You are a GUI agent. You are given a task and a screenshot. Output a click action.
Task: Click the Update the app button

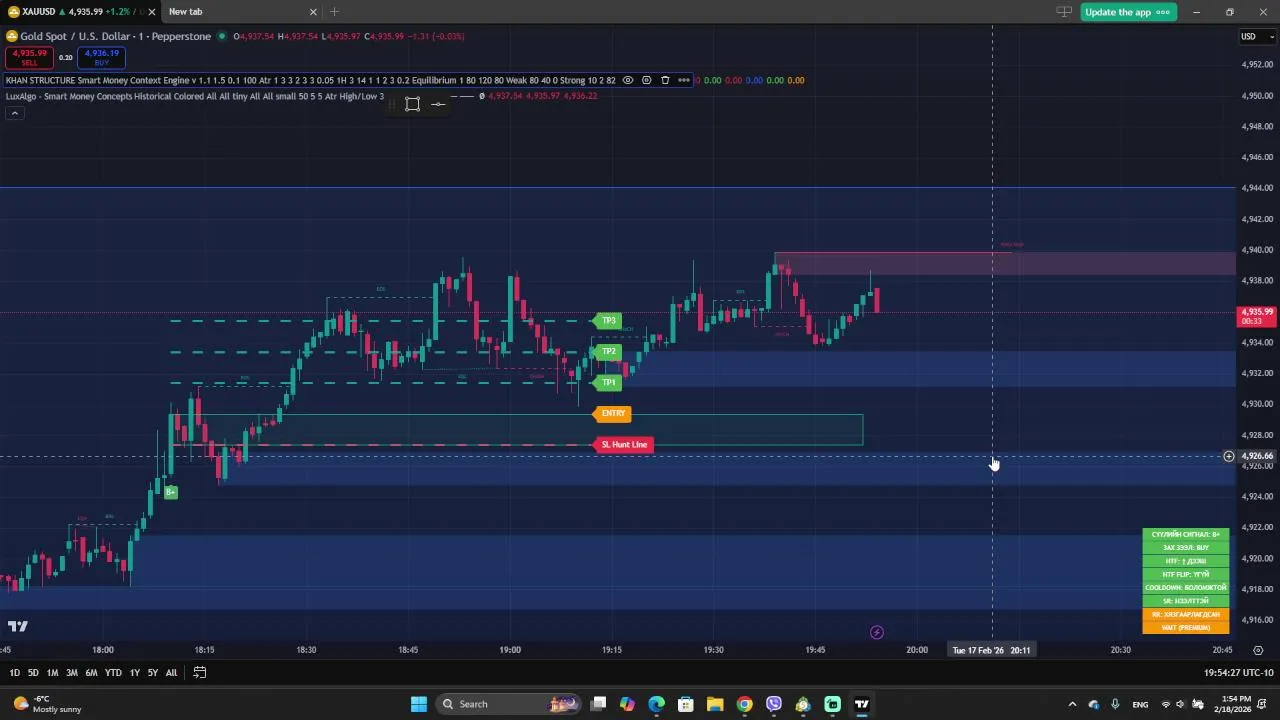(1128, 12)
